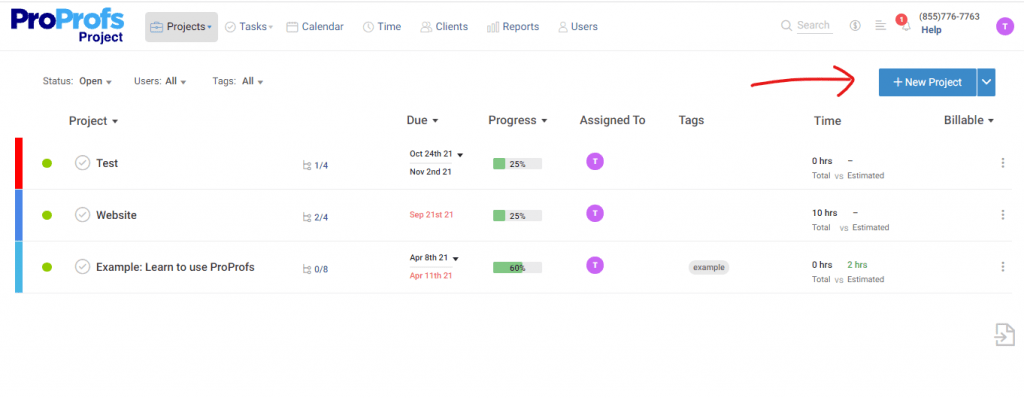Image resolution: width=1024 pixels, height=398 pixels.
Task: Click the 2 hrs estimated time
Action: click(857, 265)
